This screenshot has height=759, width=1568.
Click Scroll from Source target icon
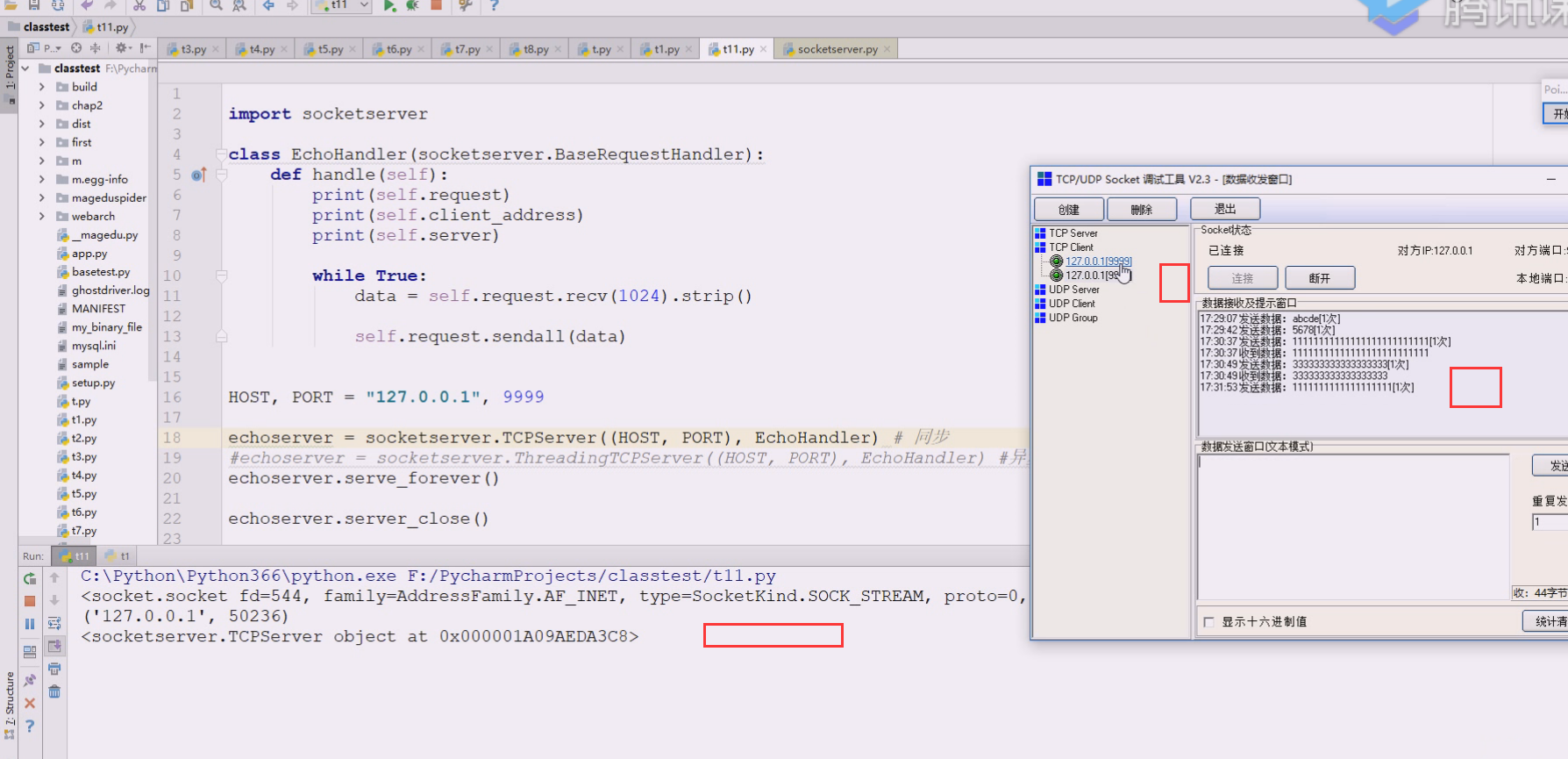(x=76, y=48)
